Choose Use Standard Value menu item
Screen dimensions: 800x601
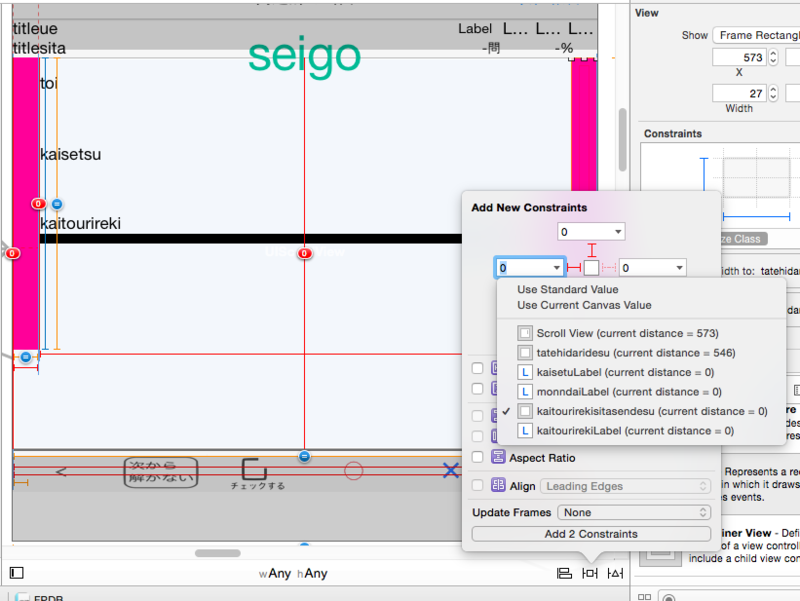click(x=567, y=289)
